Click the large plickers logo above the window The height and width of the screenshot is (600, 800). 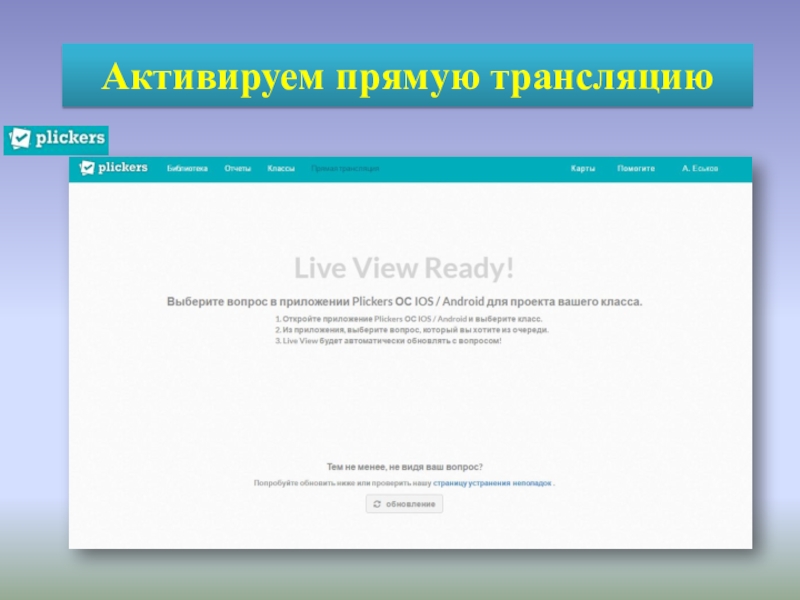click(x=56, y=139)
